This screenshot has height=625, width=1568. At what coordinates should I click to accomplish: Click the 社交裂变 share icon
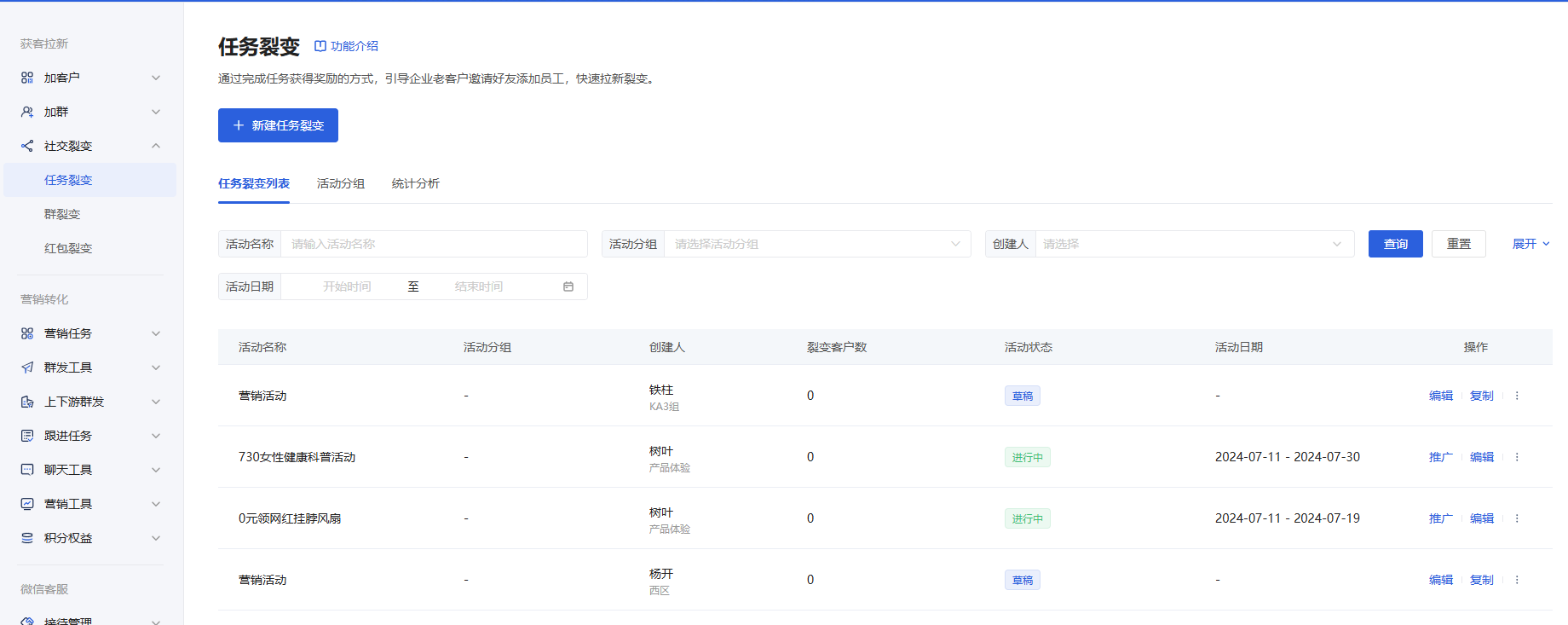tap(27, 146)
